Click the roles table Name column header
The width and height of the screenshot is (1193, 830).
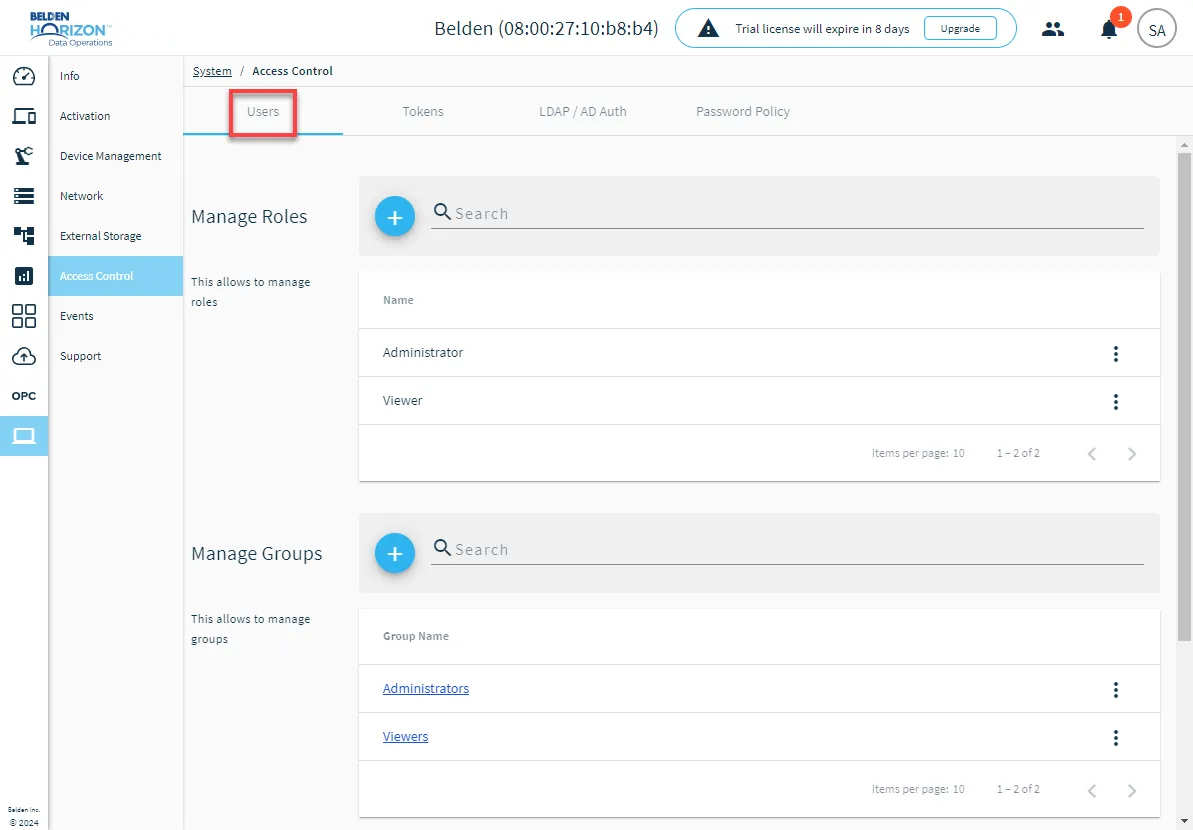pos(398,301)
